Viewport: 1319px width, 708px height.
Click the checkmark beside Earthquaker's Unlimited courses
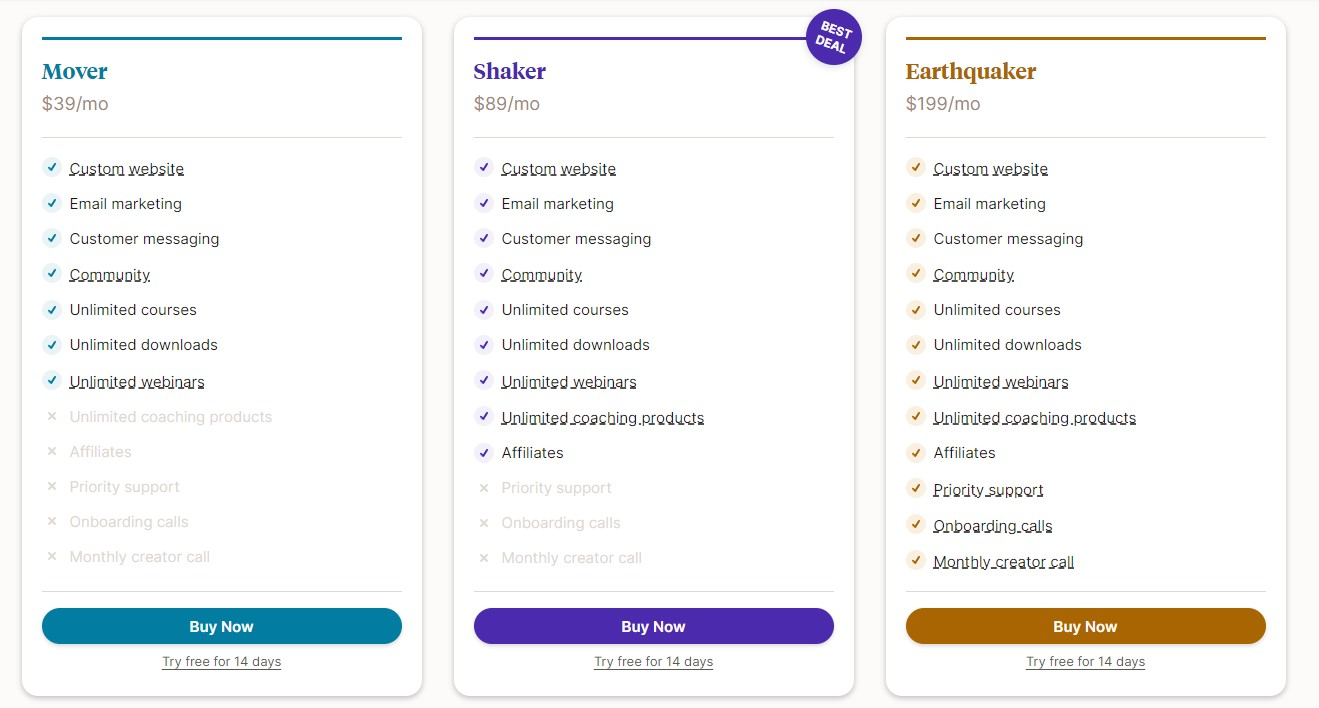tap(915, 309)
